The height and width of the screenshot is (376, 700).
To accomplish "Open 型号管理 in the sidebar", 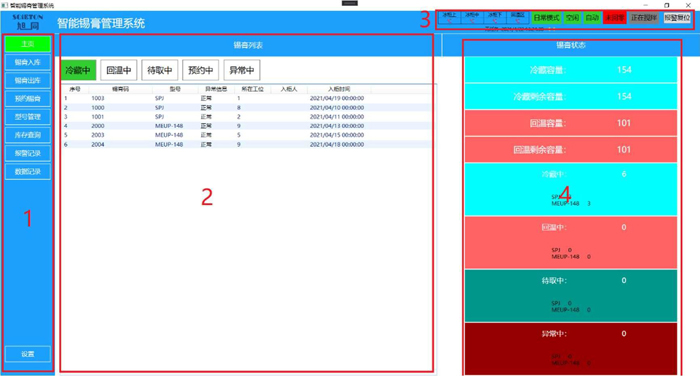I will pyautogui.click(x=28, y=117).
